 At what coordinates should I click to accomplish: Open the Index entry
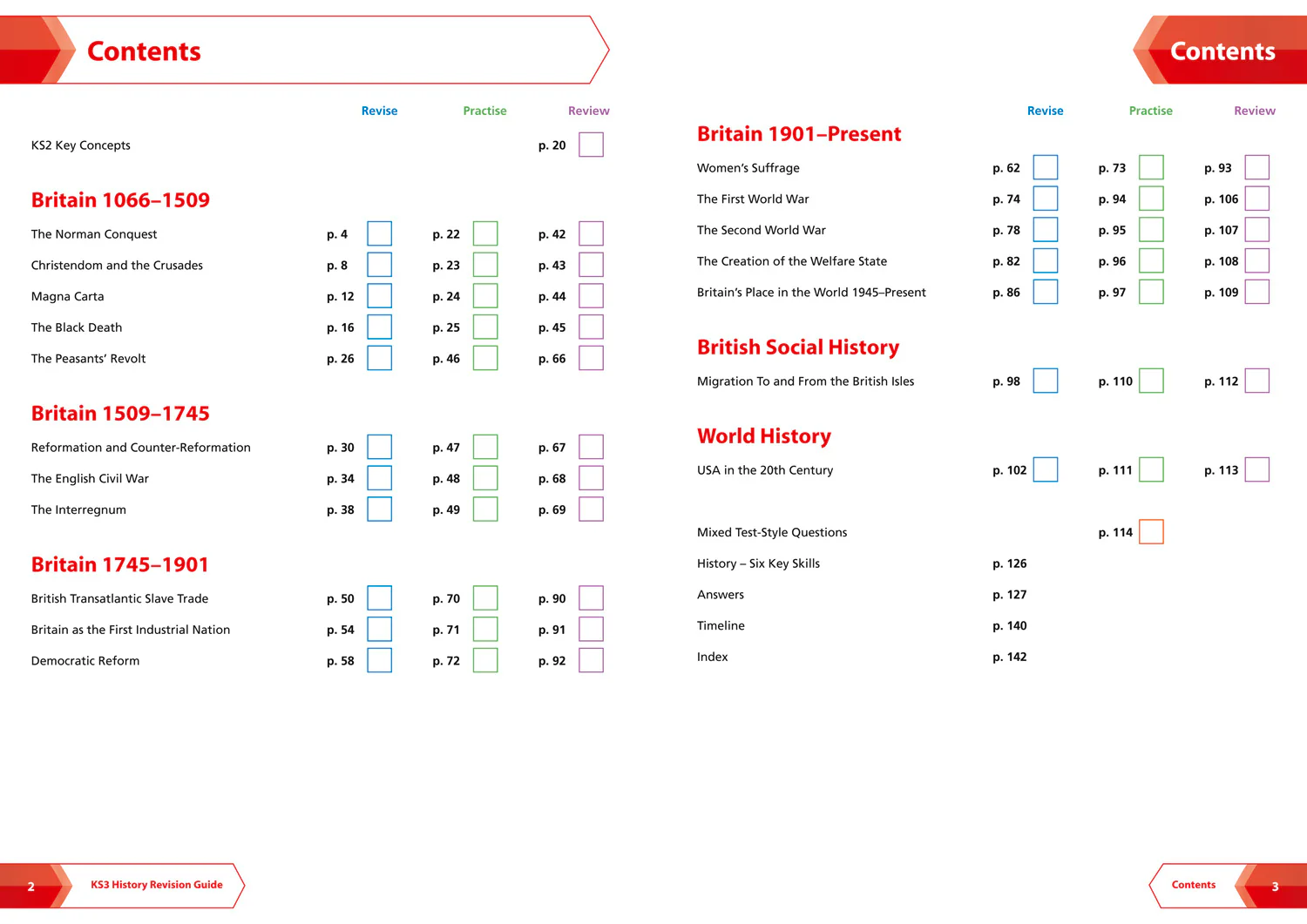click(712, 657)
